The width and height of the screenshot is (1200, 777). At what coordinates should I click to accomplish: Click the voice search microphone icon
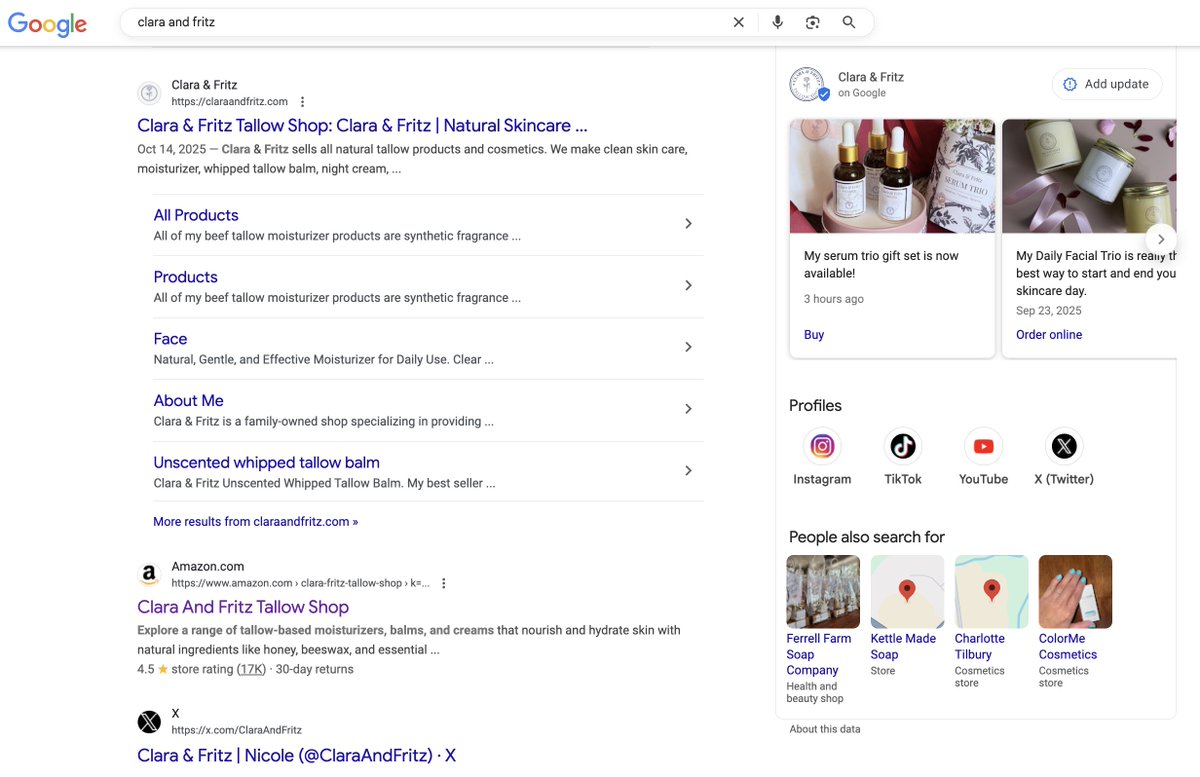pyautogui.click(x=777, y=21)
